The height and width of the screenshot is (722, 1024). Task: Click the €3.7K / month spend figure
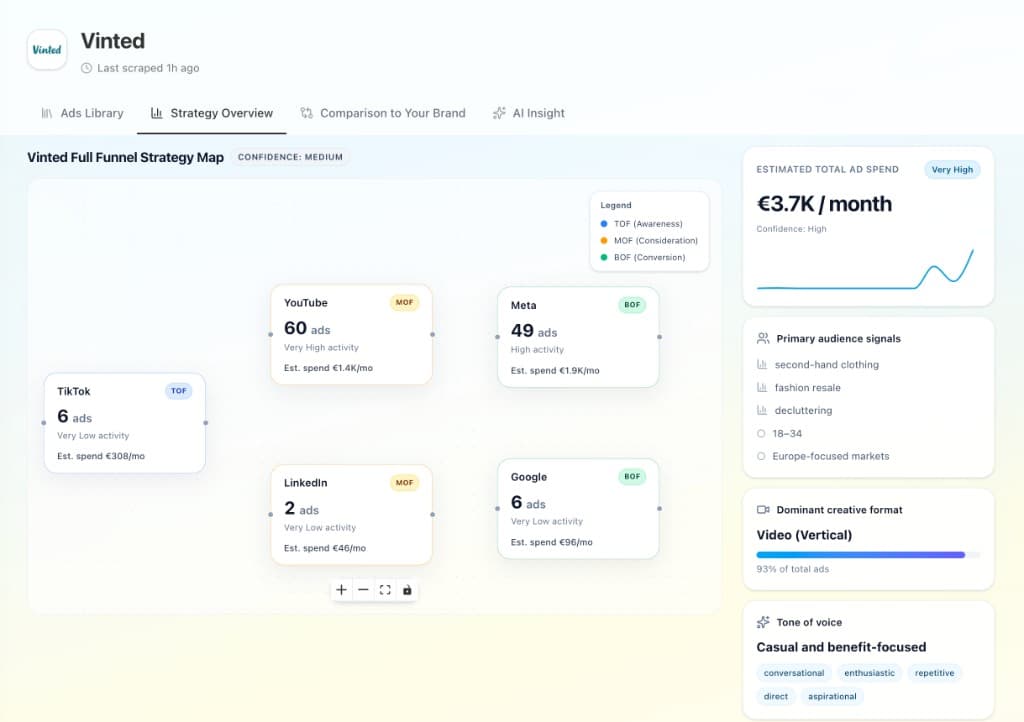tap(824, 204)
